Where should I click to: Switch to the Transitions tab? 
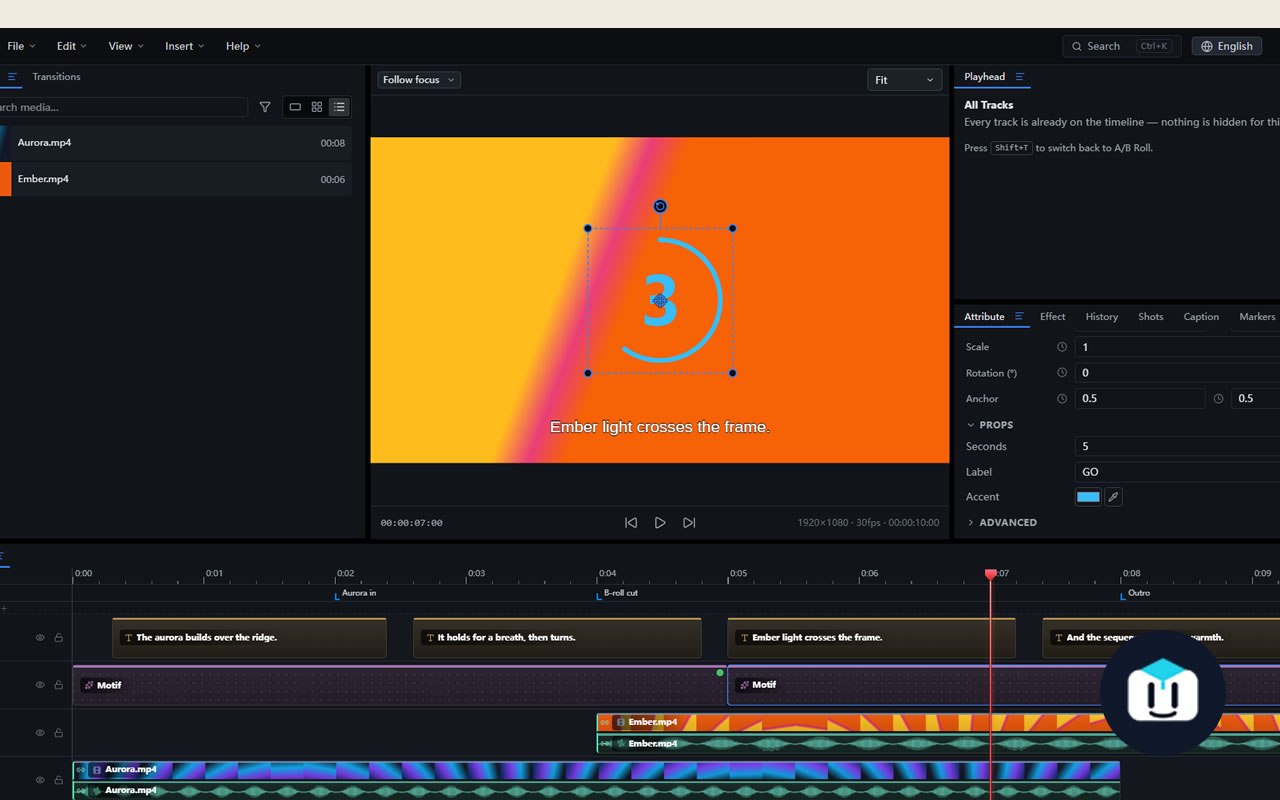56,77
